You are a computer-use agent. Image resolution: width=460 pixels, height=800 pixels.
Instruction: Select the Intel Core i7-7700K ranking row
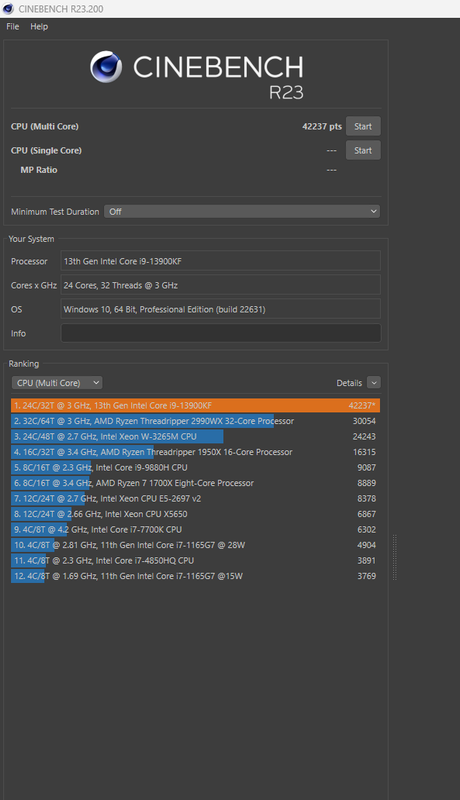tap(195, 530)
